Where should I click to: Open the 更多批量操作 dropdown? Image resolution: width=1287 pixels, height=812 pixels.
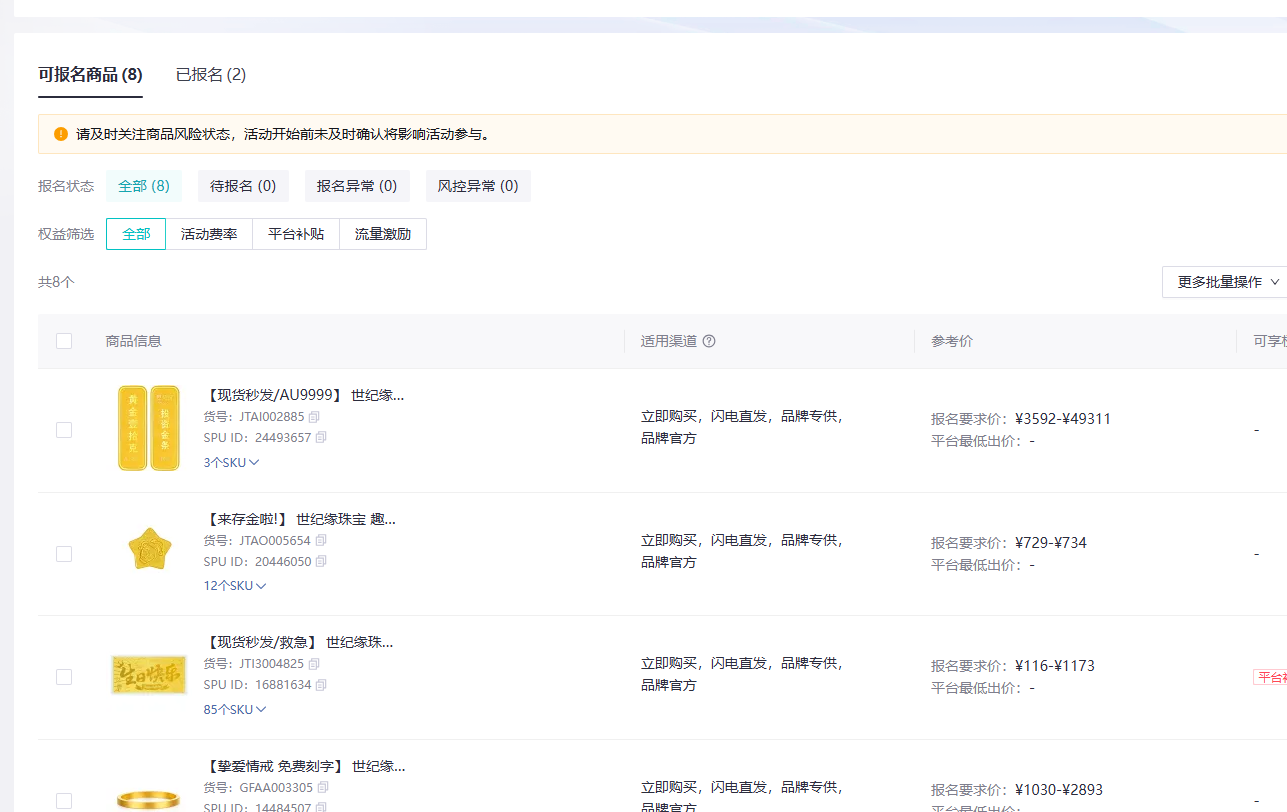tap(1227, 282)
